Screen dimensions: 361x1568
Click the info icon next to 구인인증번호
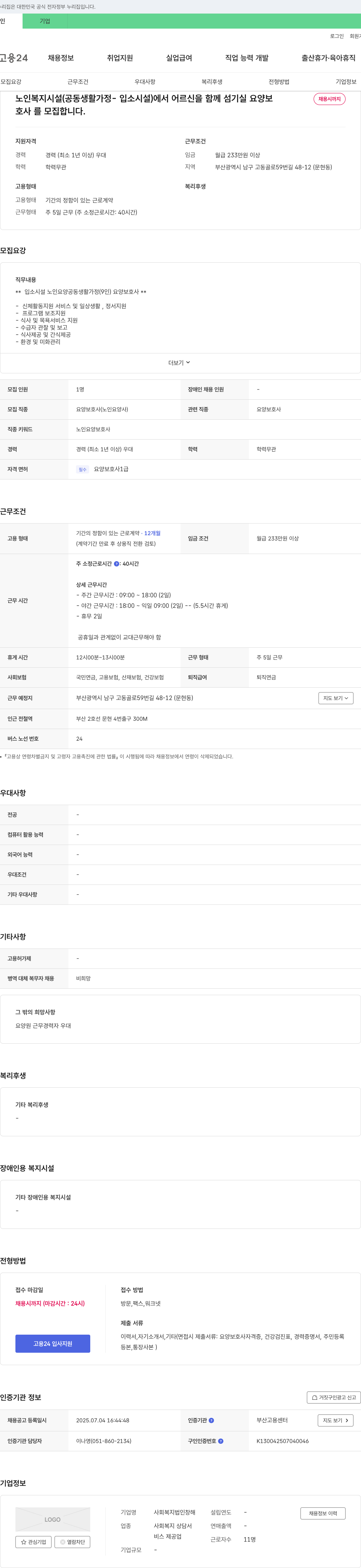pos(221,1441)
